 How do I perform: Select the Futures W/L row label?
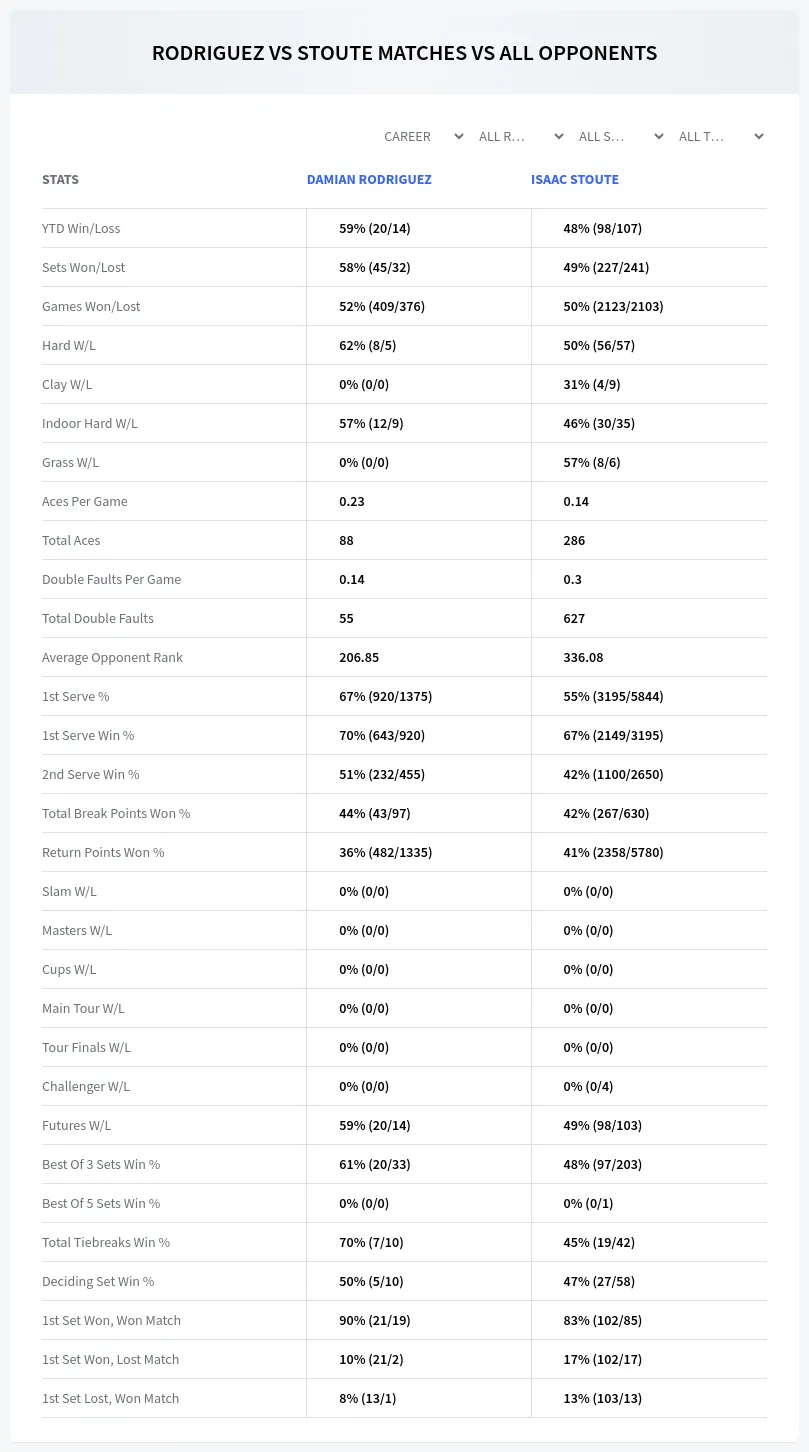(76, 1125)
